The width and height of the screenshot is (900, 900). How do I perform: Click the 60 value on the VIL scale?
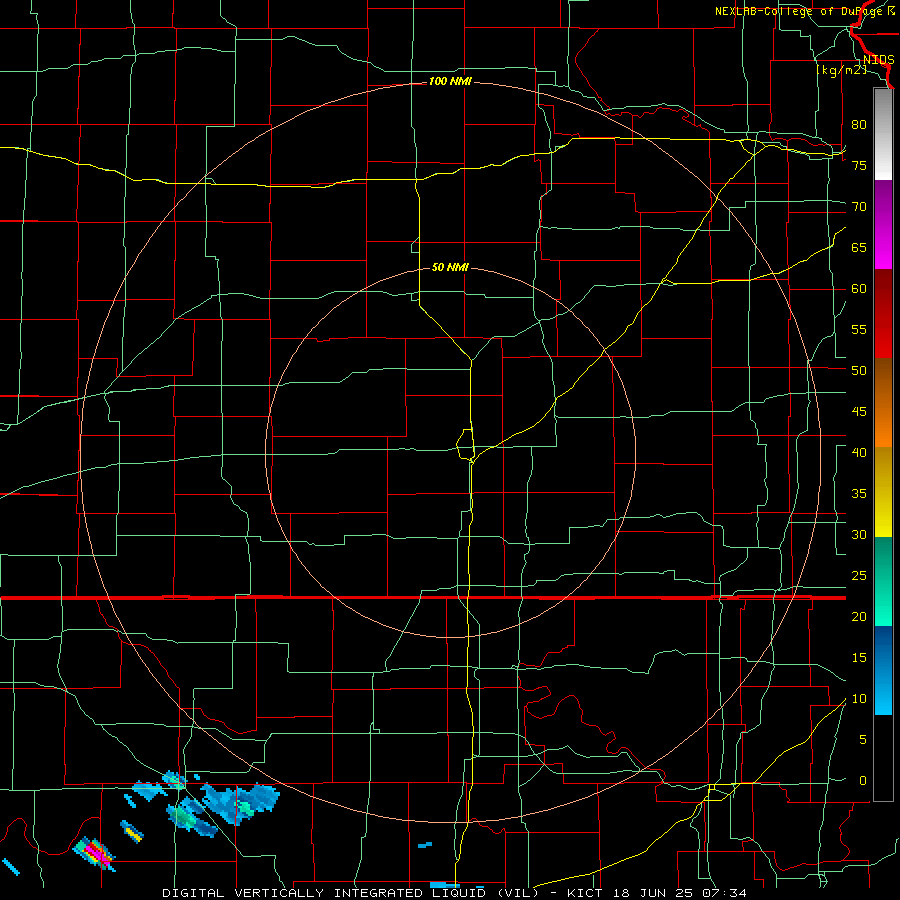click(x=859, y=289)
